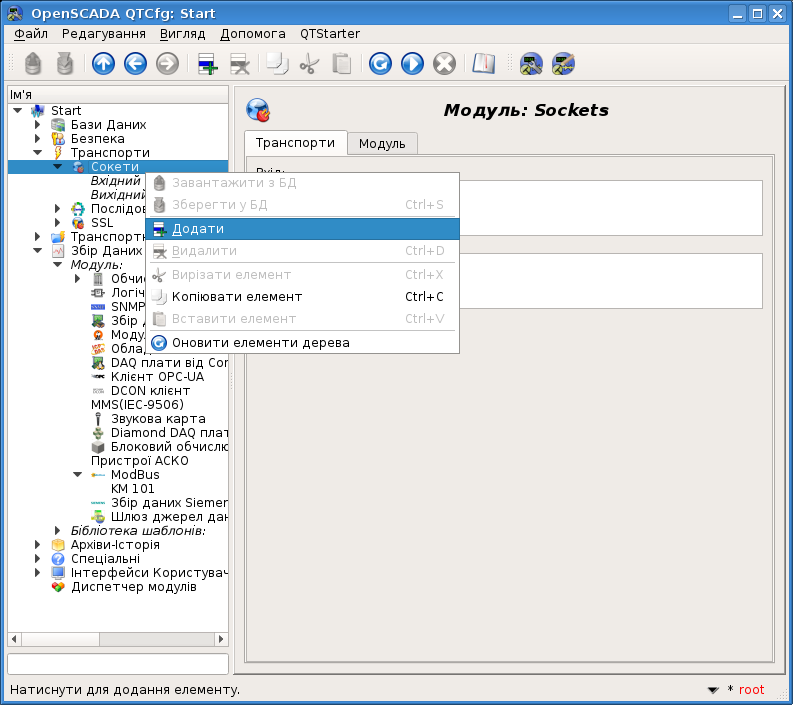Viewport: 793px width, 705px height.
Task: Open the manual book icon in toolbar
Action: point(484,64)
